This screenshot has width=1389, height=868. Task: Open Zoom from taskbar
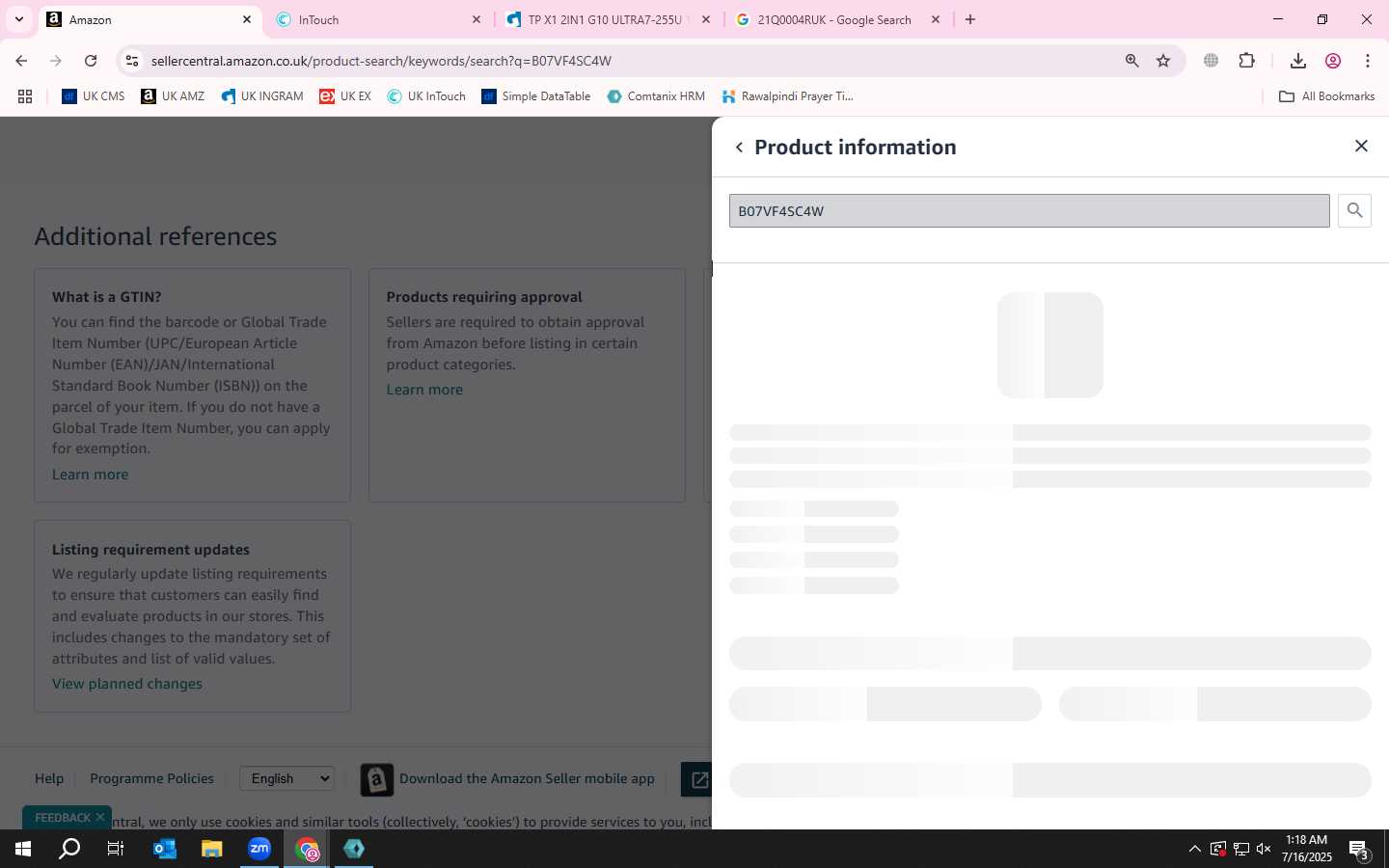coord(259,849)
